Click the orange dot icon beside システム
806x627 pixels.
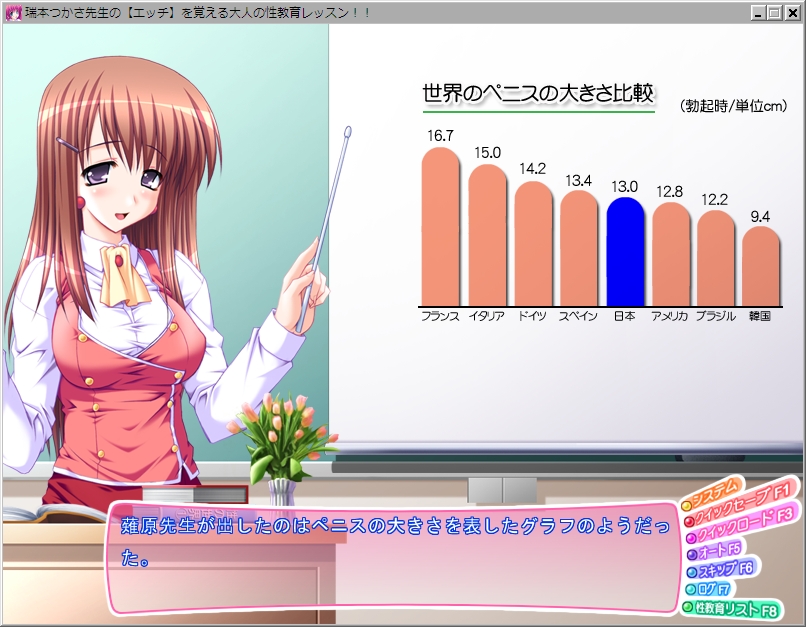coord(686,506)
